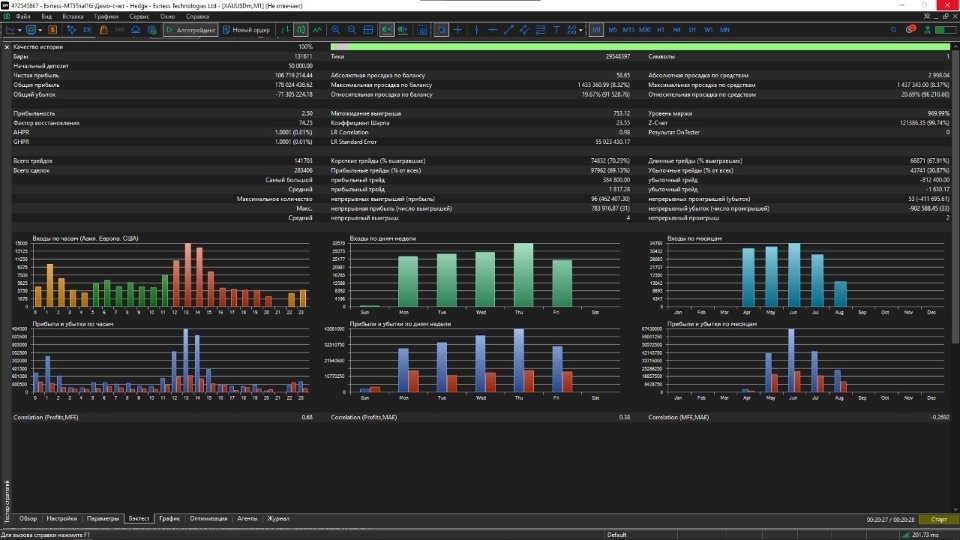Select the equidistant channel tool

click(524, 29)
